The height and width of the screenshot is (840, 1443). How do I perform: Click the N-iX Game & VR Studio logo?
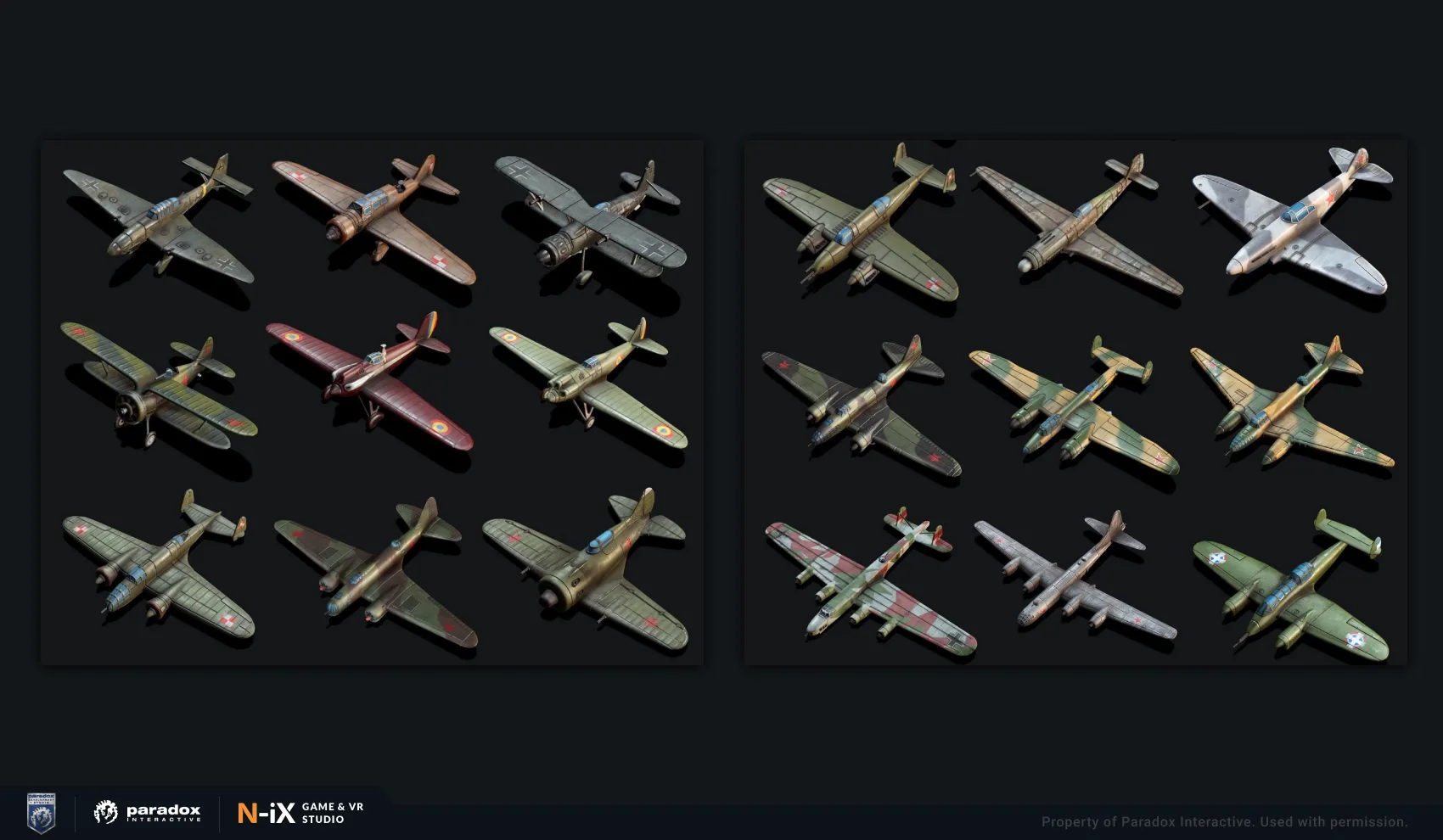300,813
